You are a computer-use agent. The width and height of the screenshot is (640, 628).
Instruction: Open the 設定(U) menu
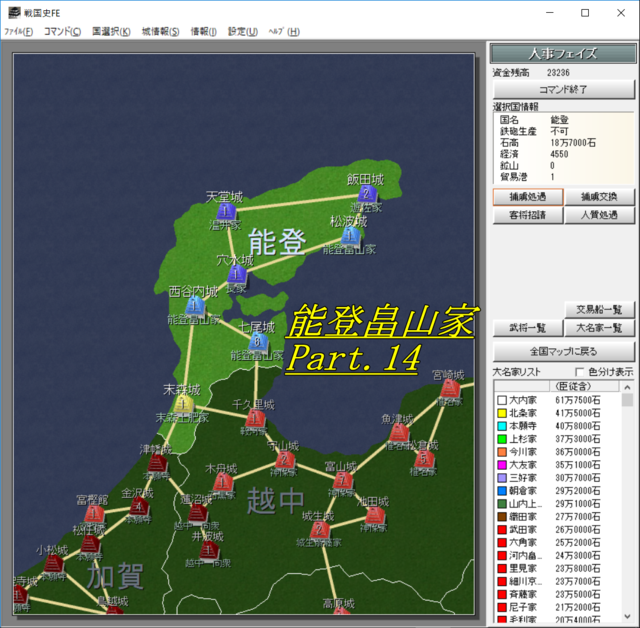coord(242,31)
